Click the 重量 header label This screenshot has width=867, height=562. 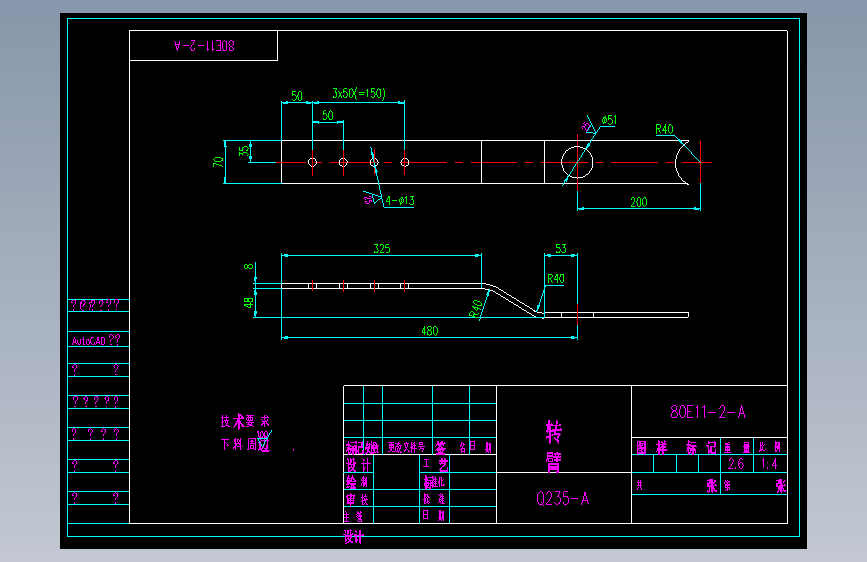point(737,447)
